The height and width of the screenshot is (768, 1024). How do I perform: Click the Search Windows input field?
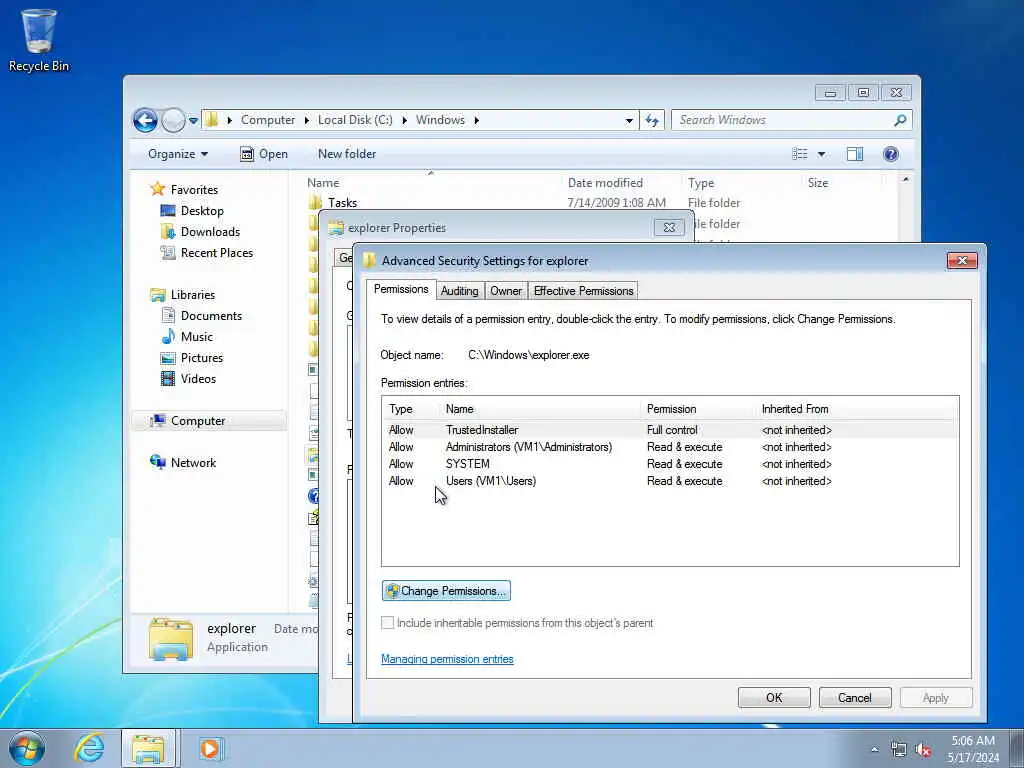(x=784, y=120)
